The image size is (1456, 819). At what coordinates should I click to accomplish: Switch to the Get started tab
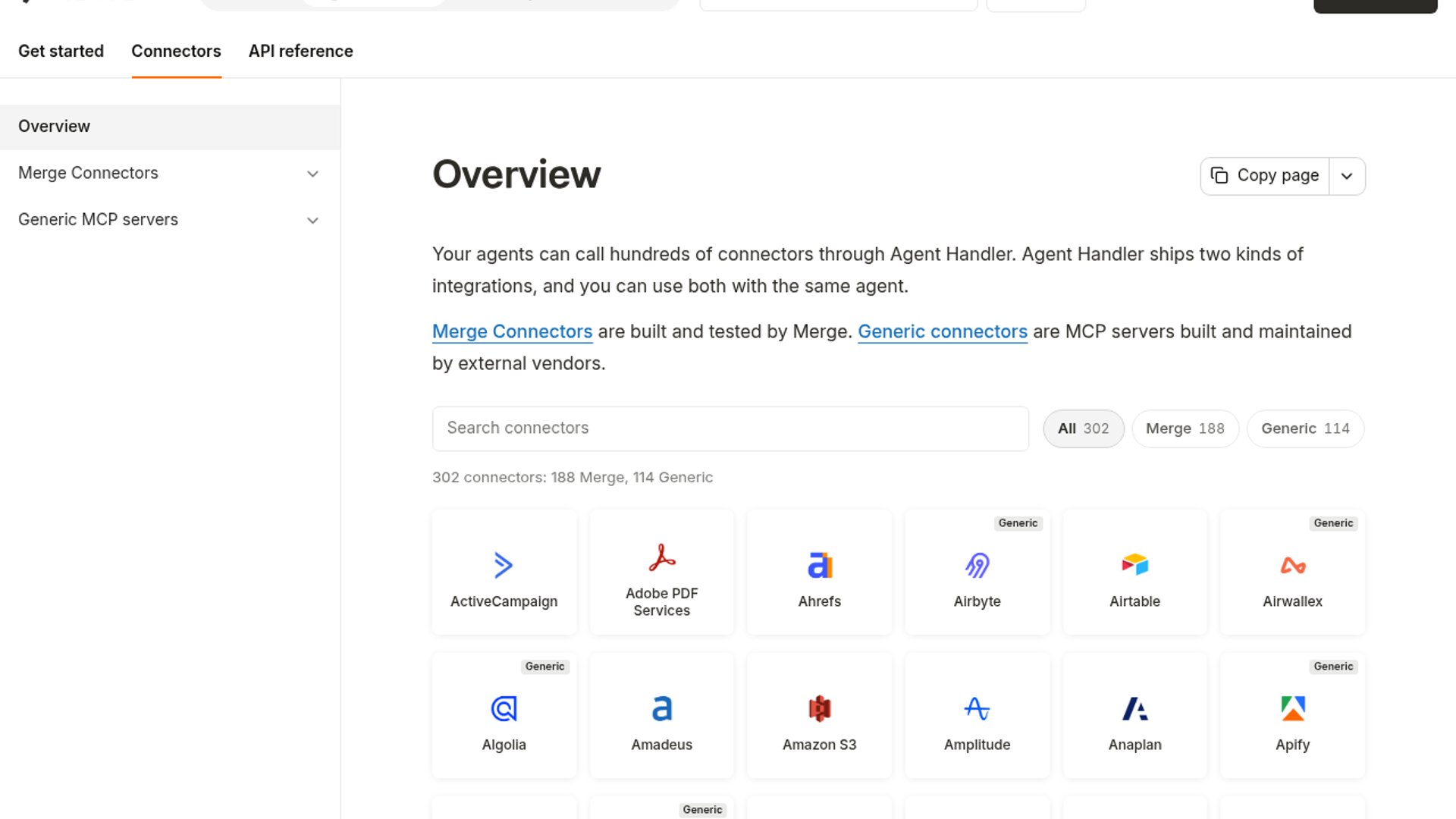tap(61, 51)
